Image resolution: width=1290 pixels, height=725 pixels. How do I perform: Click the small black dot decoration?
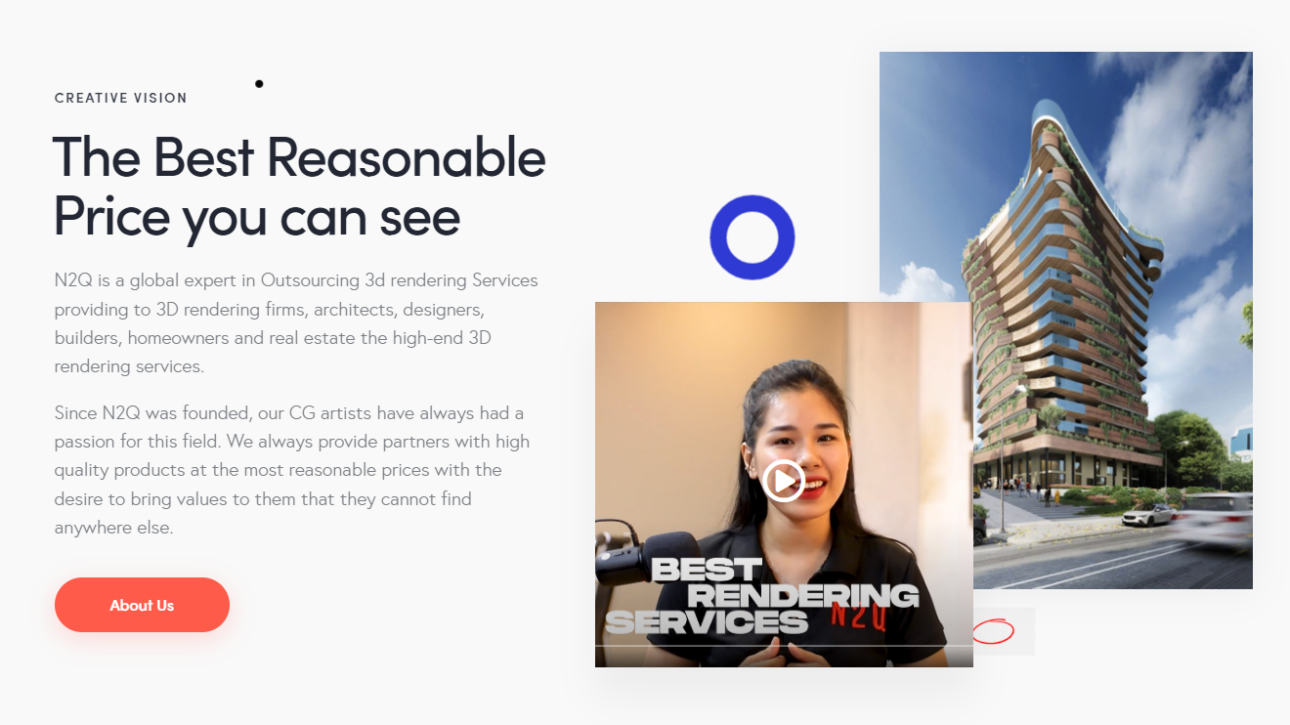pyautogui.click(x=259, y=84)
